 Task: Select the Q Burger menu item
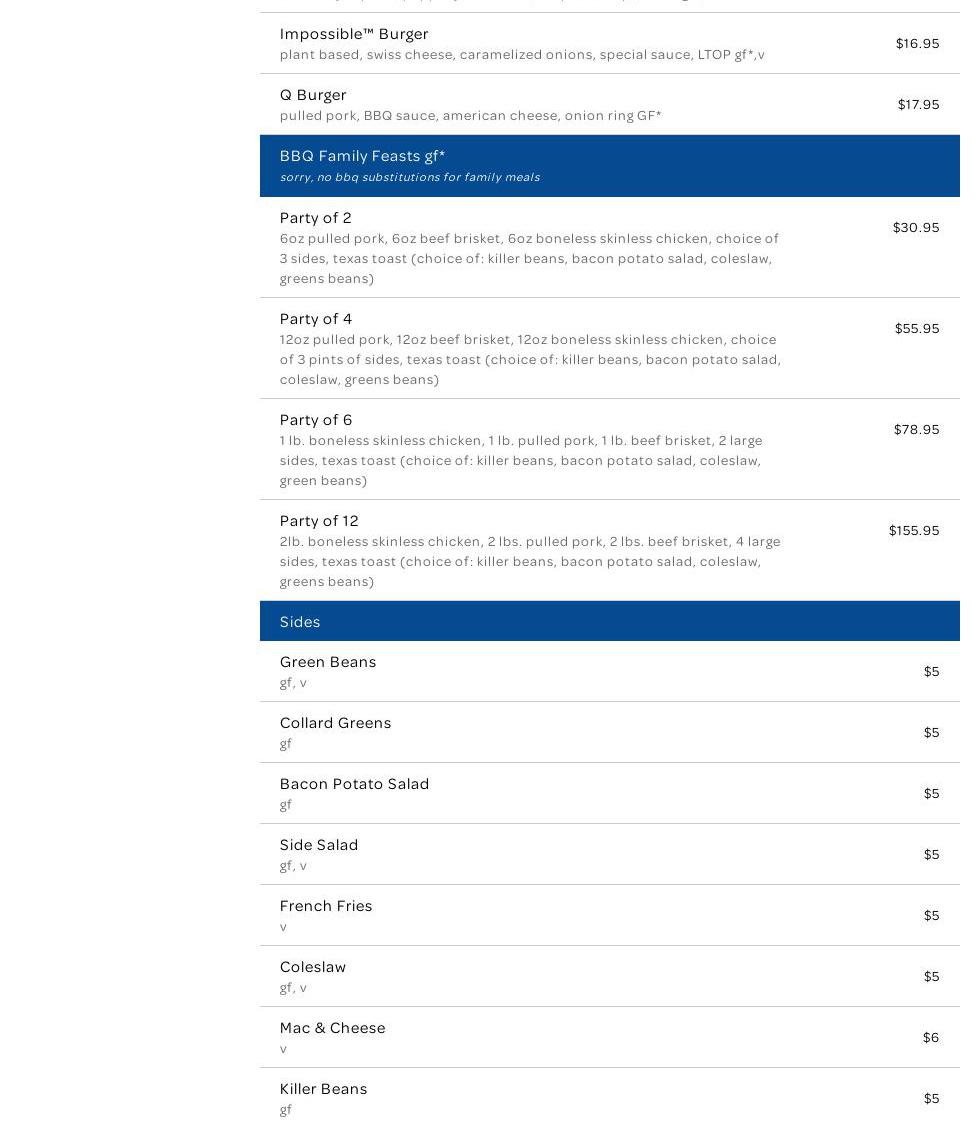tap(313, 94)
